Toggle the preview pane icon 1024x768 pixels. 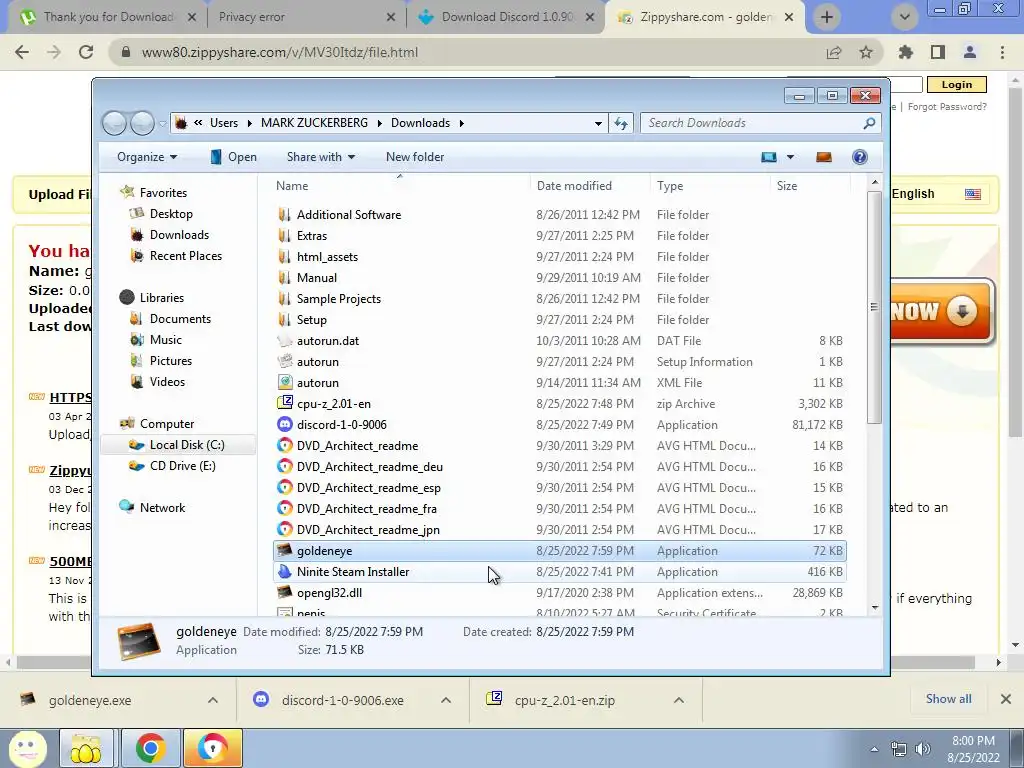824,157
